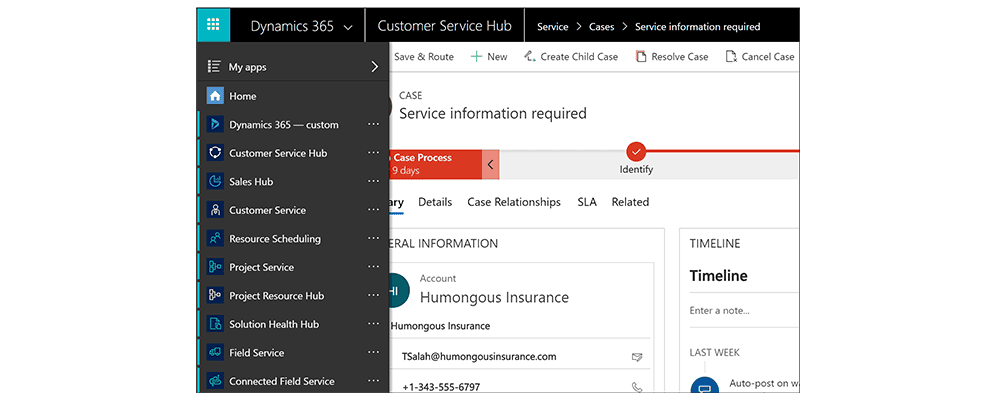The image size is (1000, 400).
Task: Open more options for Field Service
Action: (x=374, y=353)
